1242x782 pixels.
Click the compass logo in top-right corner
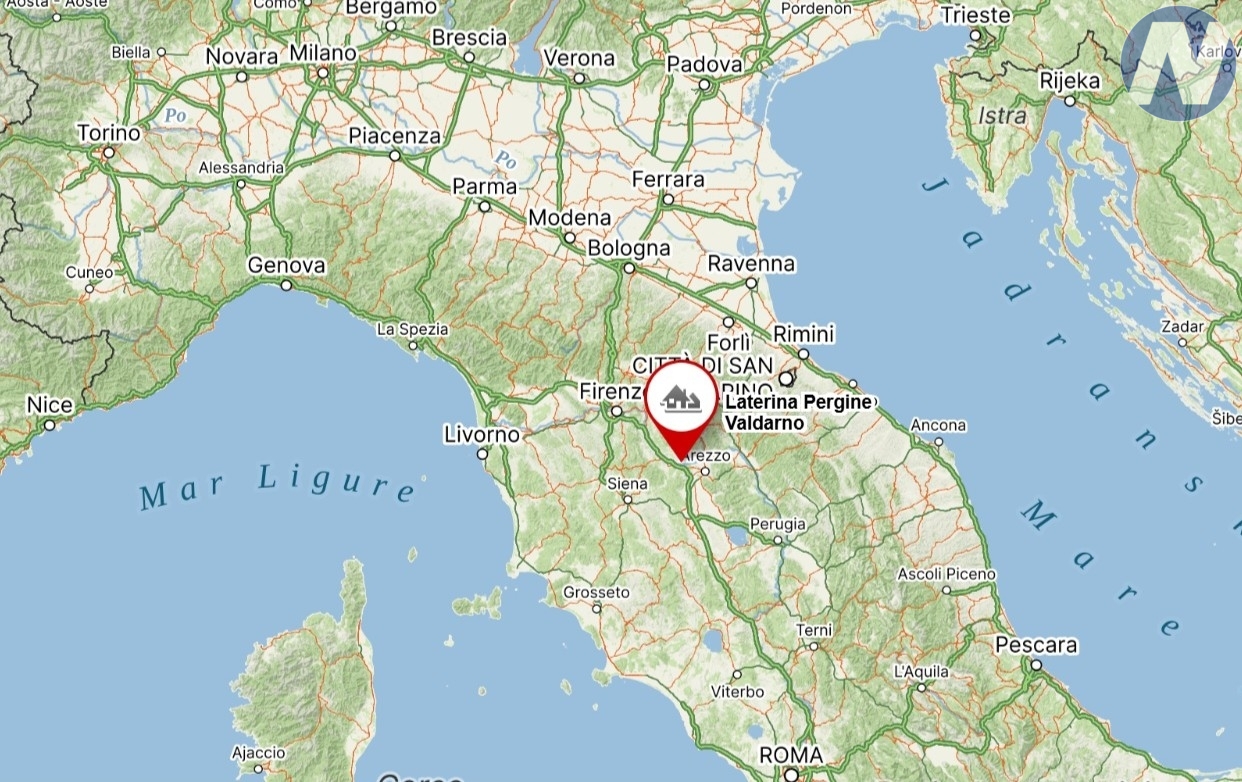(x=1178, y=64)
